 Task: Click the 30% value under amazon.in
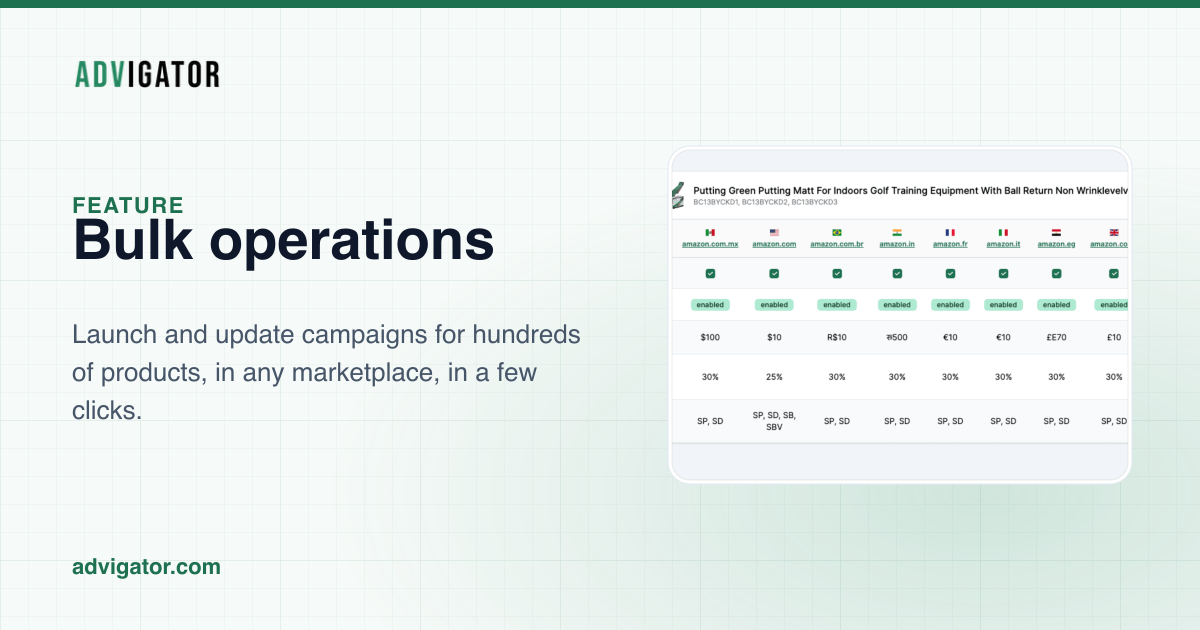click(897, 377)
